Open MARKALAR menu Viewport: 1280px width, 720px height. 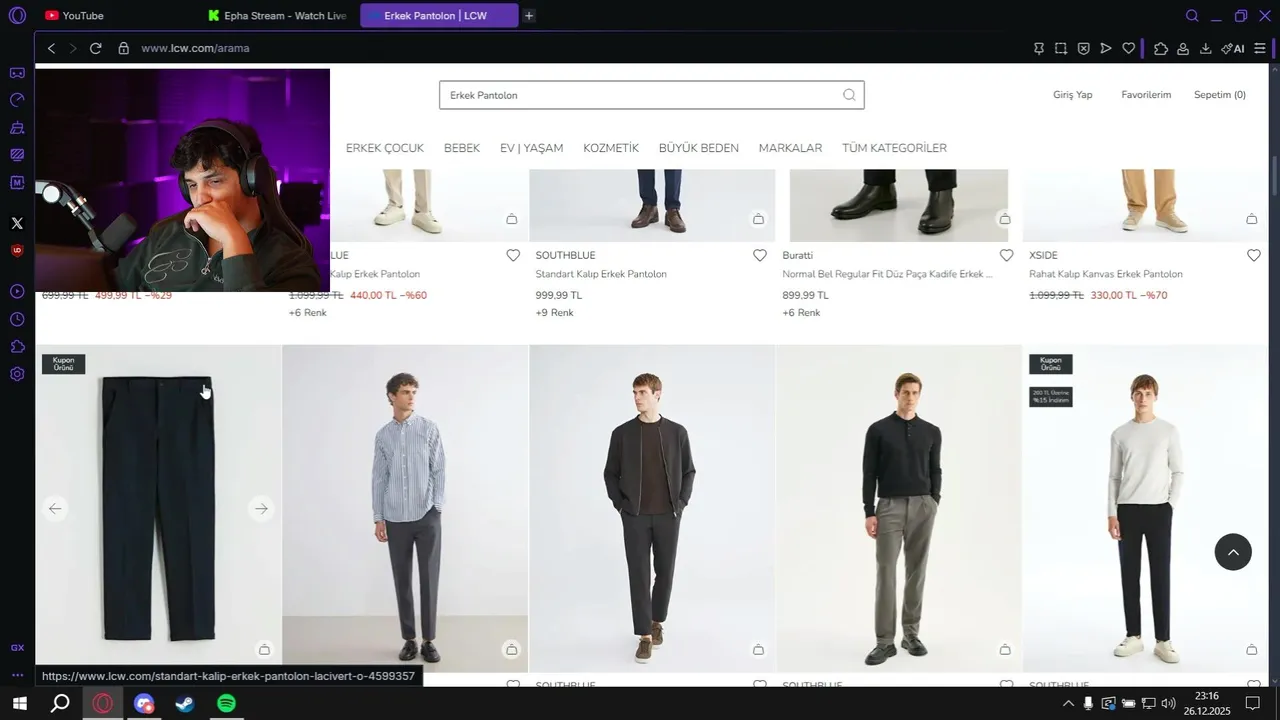[790, 148]
